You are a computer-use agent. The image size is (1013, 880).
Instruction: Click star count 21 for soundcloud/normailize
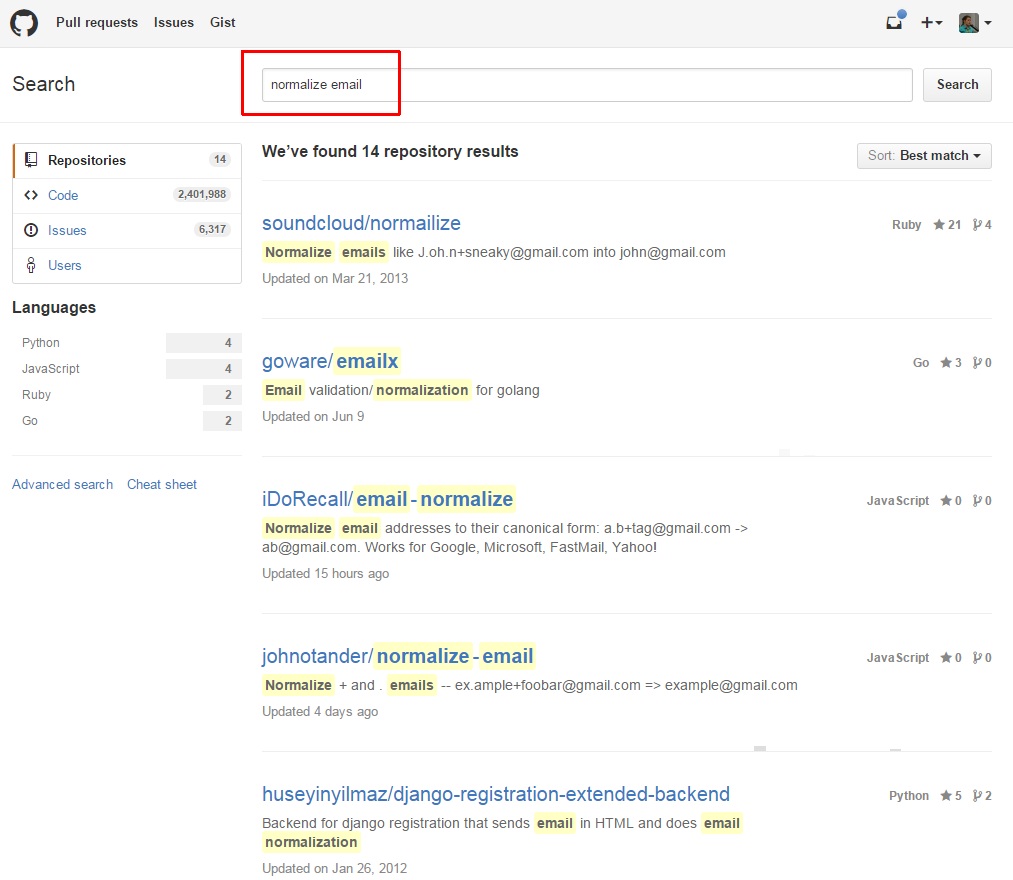coord(947,225)
